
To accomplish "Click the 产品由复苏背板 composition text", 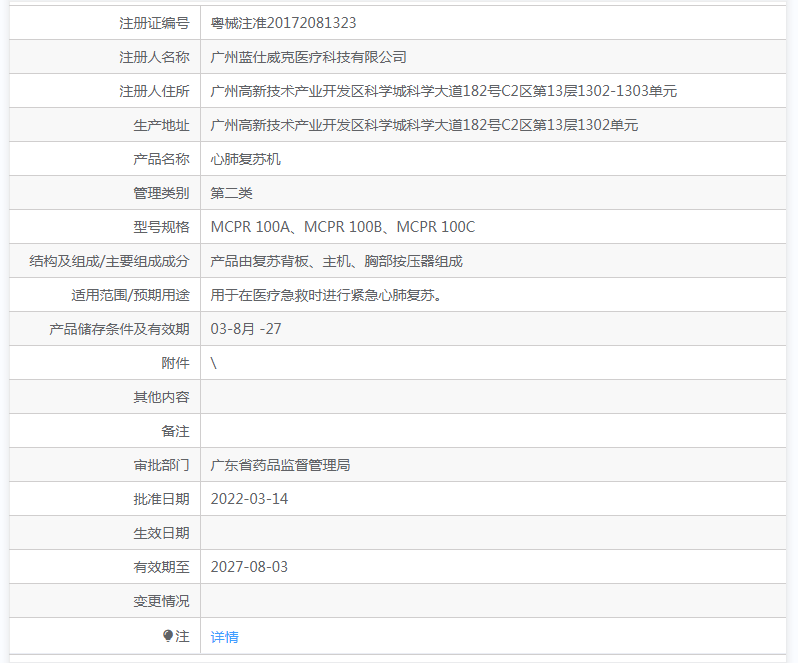I will (x=337, y=261).
